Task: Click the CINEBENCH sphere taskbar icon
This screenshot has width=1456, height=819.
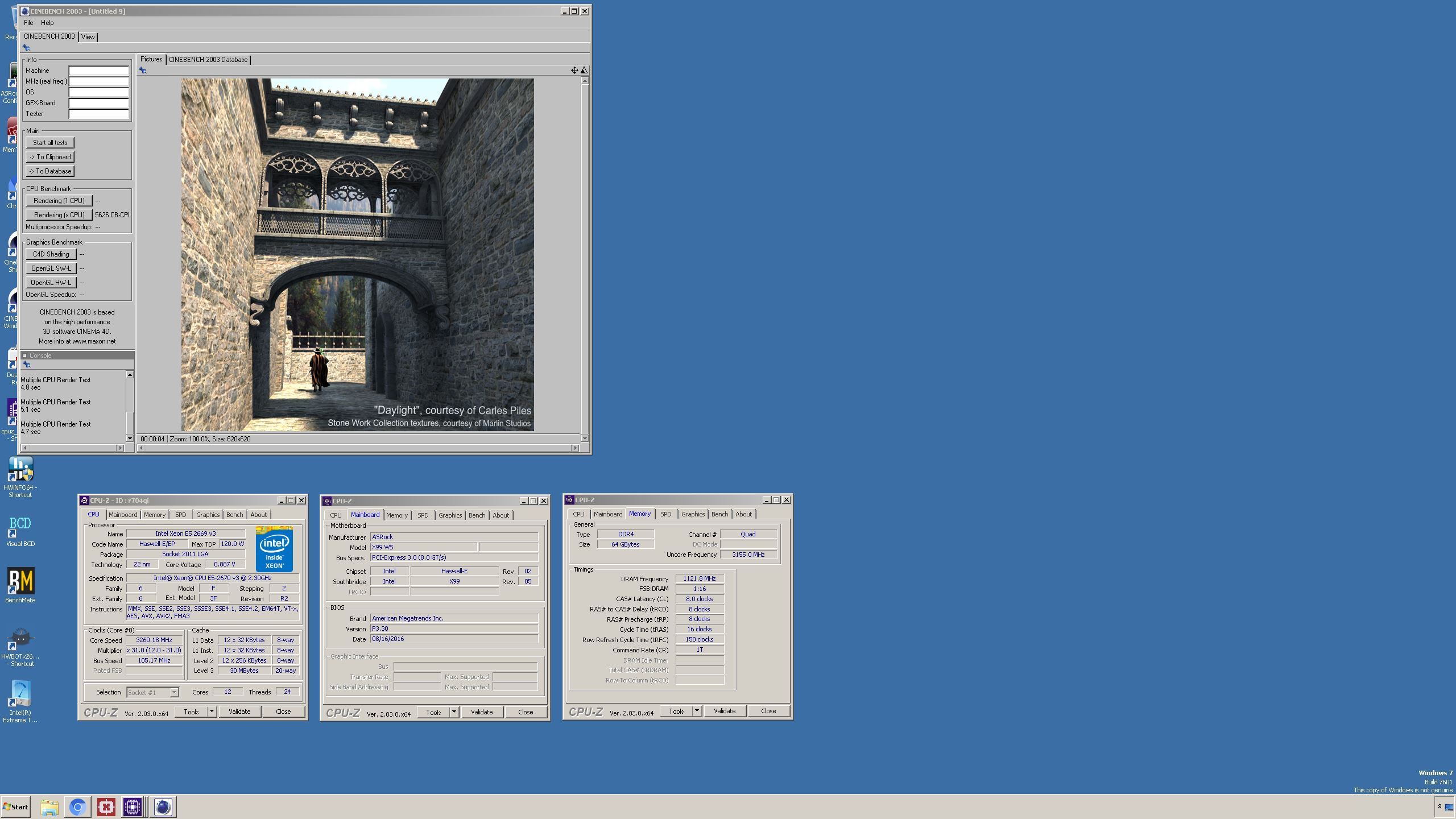Action: tap(163, 807)
